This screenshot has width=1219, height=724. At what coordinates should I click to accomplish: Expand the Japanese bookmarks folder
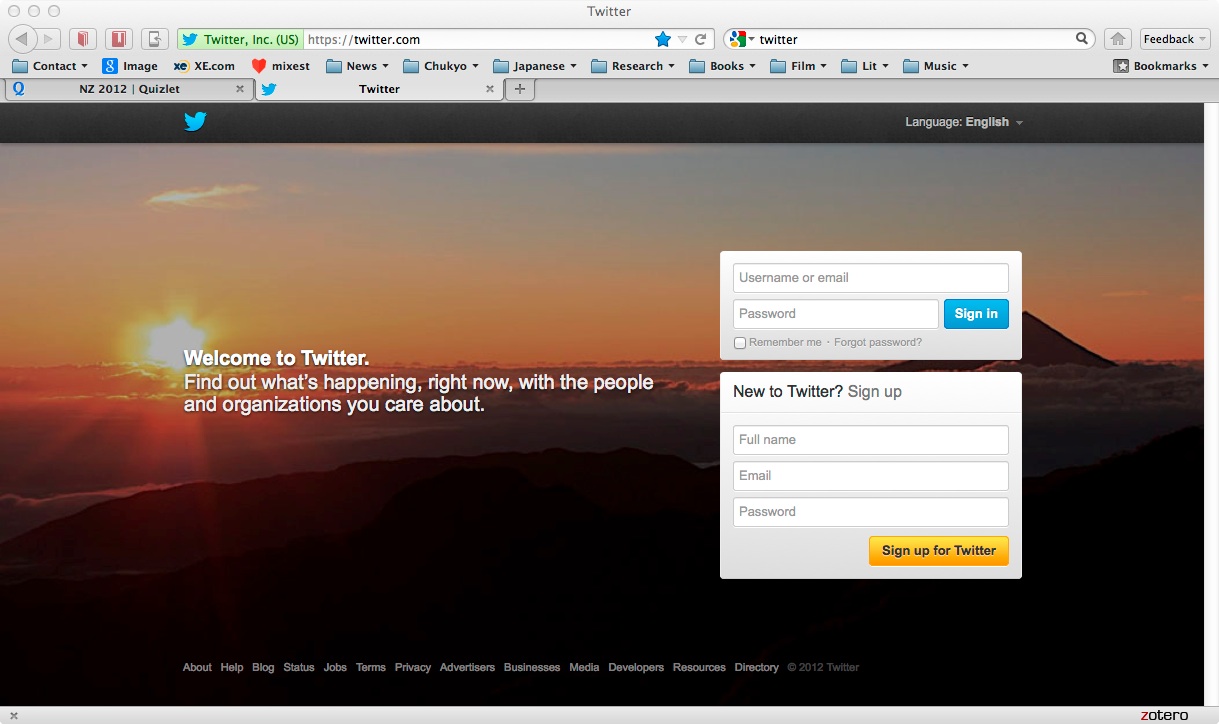pyautogui.click(x=535, y=66)
